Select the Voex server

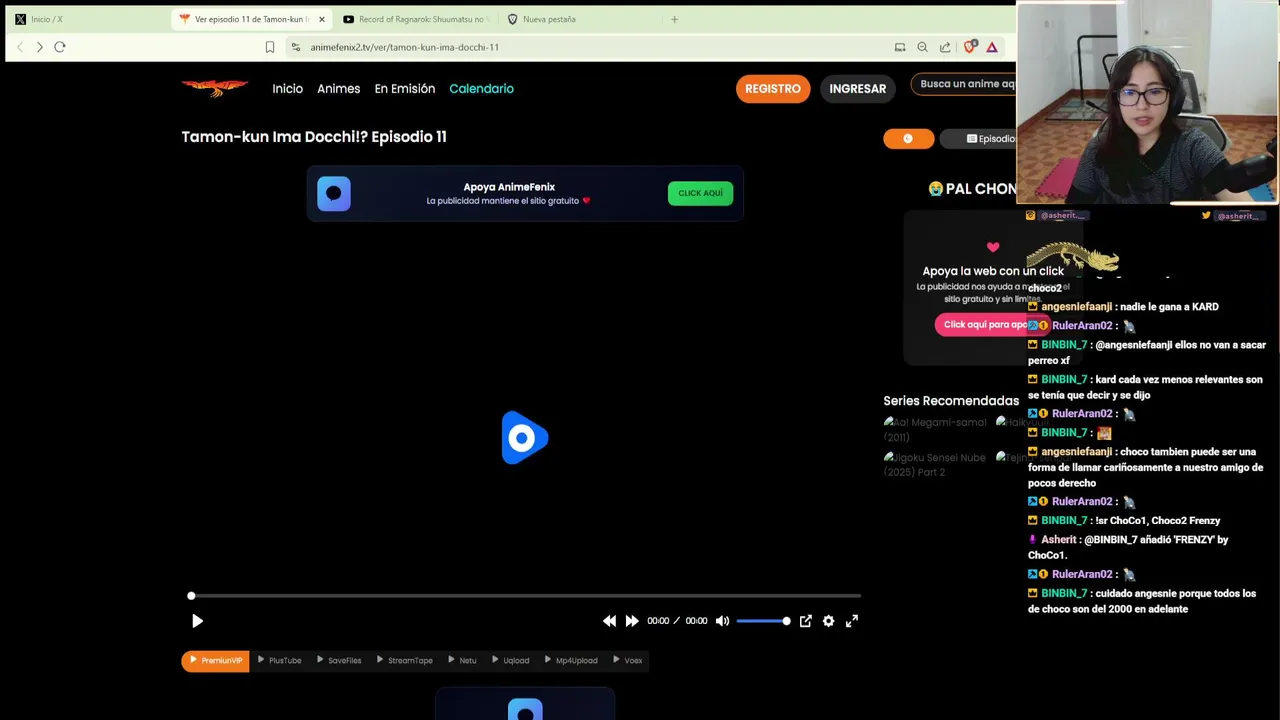627,660
